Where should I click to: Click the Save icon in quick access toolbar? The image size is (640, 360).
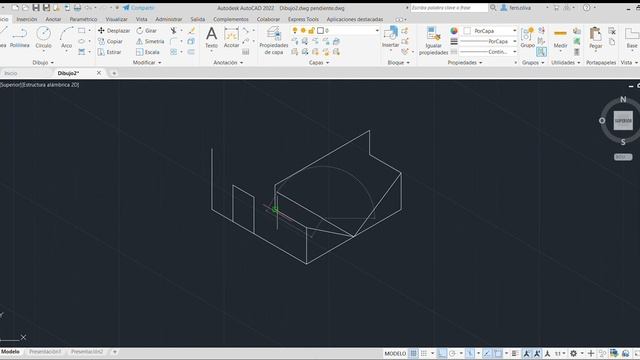36,8
